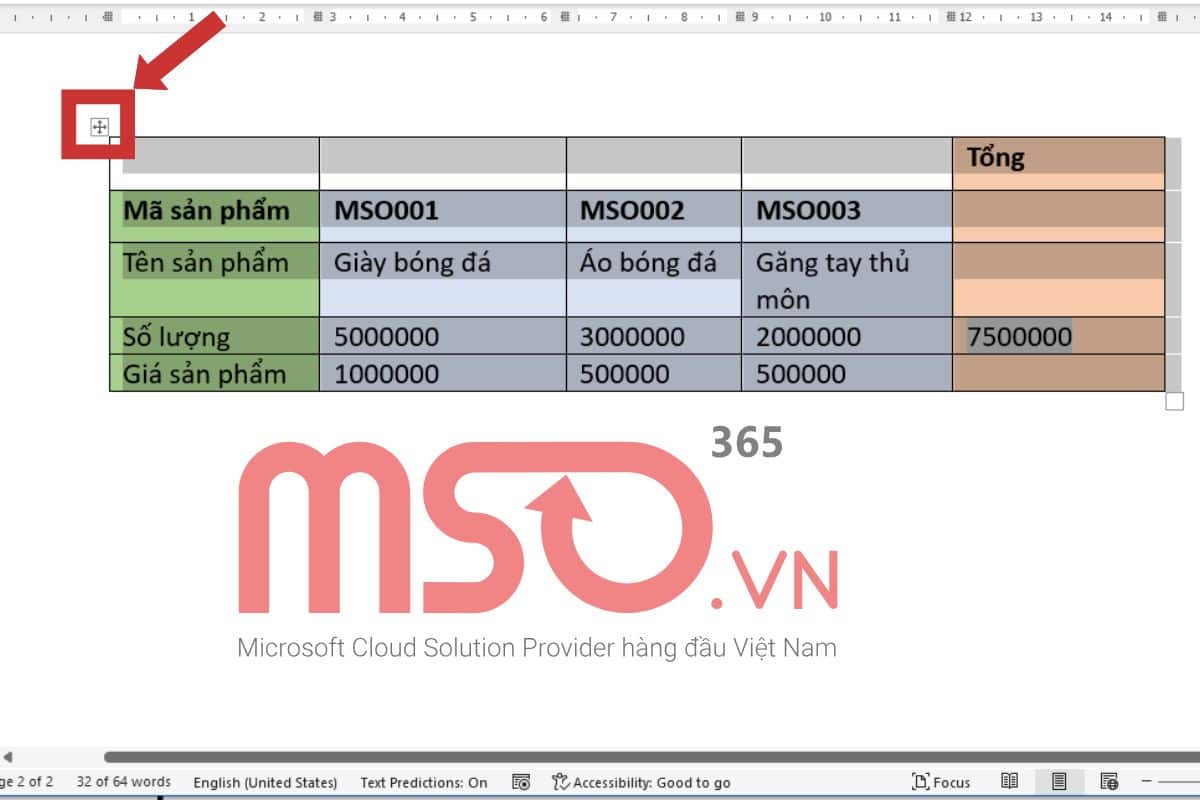Click the empty first header cell of table

point(214,163)
